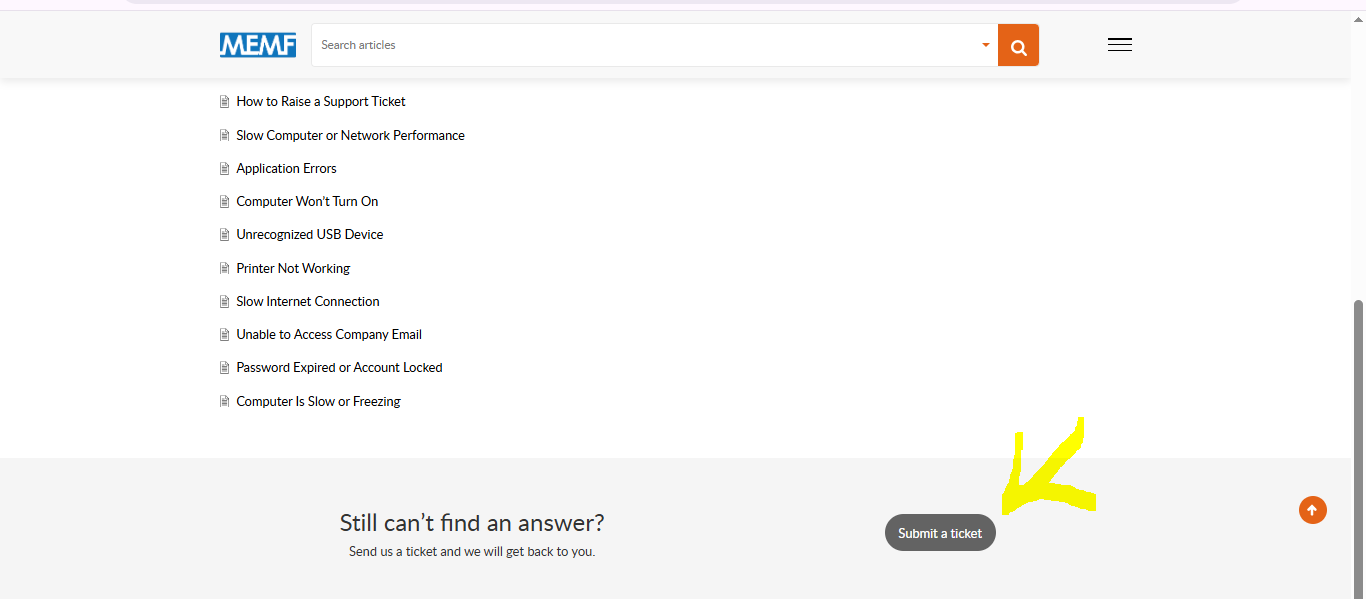Click into the Search articles field
Image resolution: width=1366 pixels, height=599 pixels.
640,45
